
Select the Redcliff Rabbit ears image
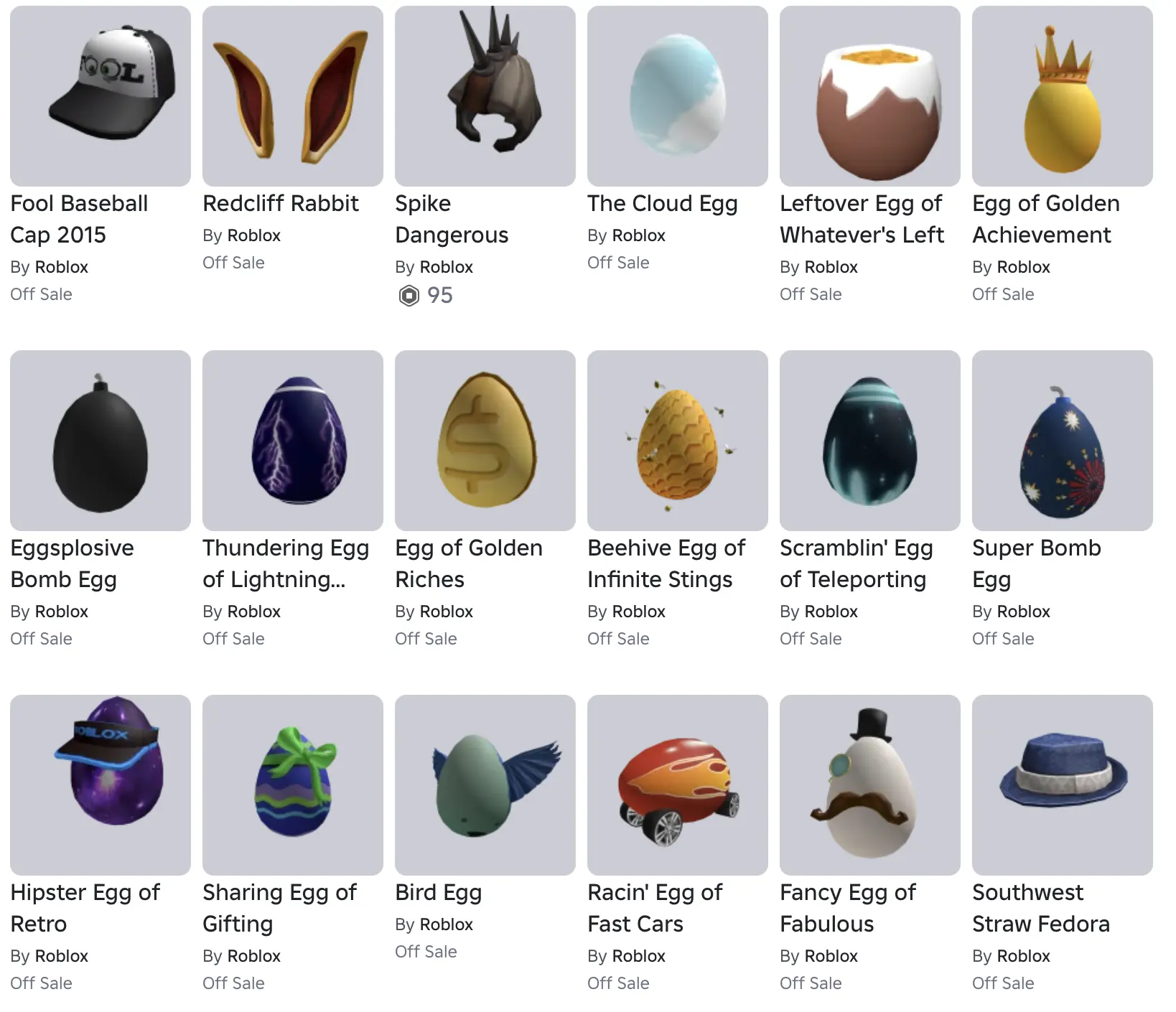(x=293, y=96)
